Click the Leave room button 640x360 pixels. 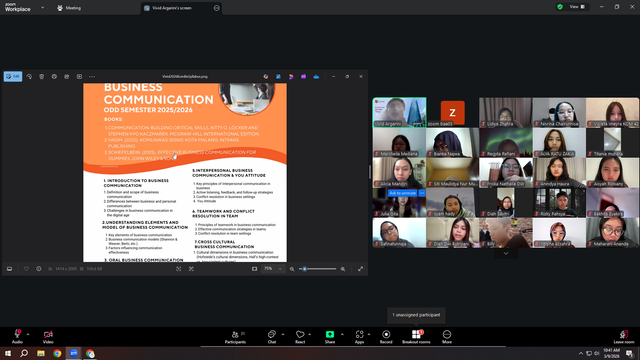tap(624, 337)
